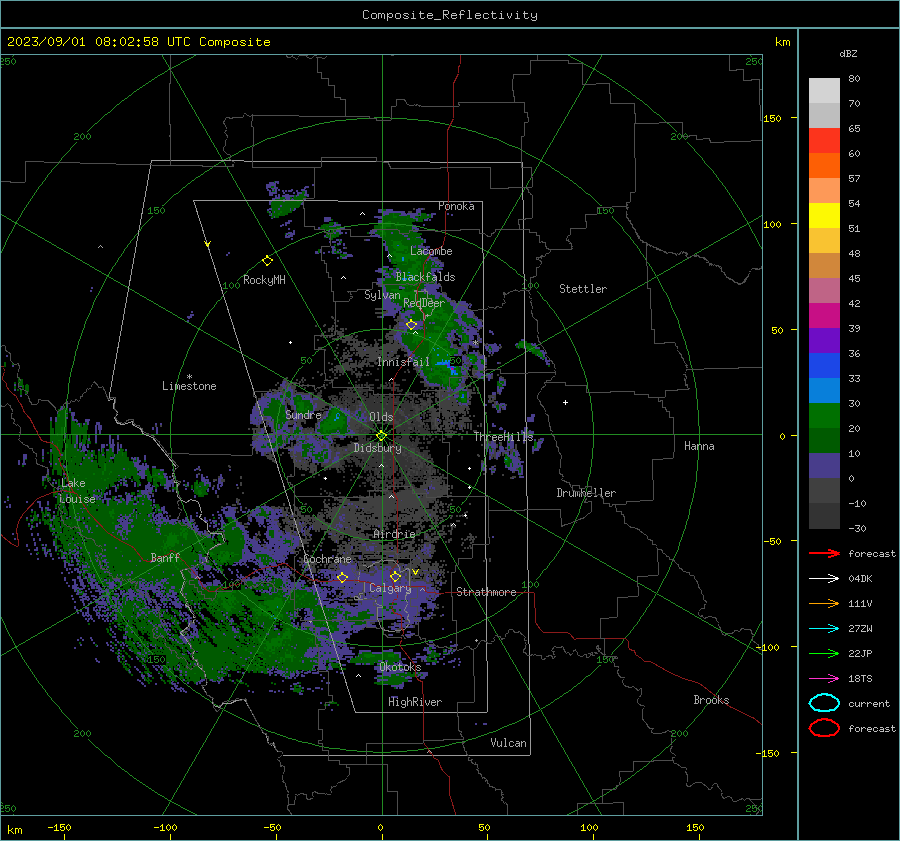
Task: Click the asterisk marker above Limestone
Action: tap(189, 377)
